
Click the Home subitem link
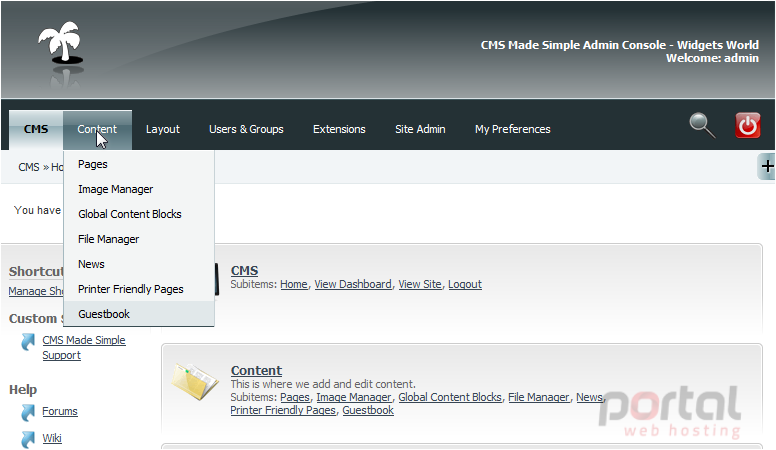click(294, 285)
